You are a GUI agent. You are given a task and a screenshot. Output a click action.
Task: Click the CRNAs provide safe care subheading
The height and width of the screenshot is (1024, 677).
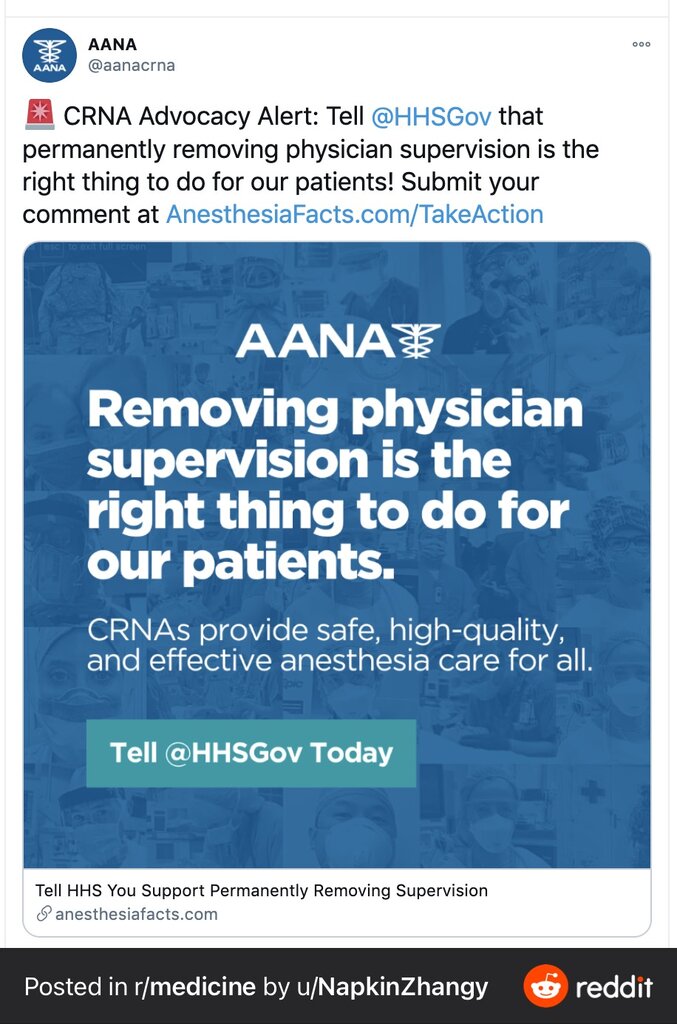click(x=339, y=646)
